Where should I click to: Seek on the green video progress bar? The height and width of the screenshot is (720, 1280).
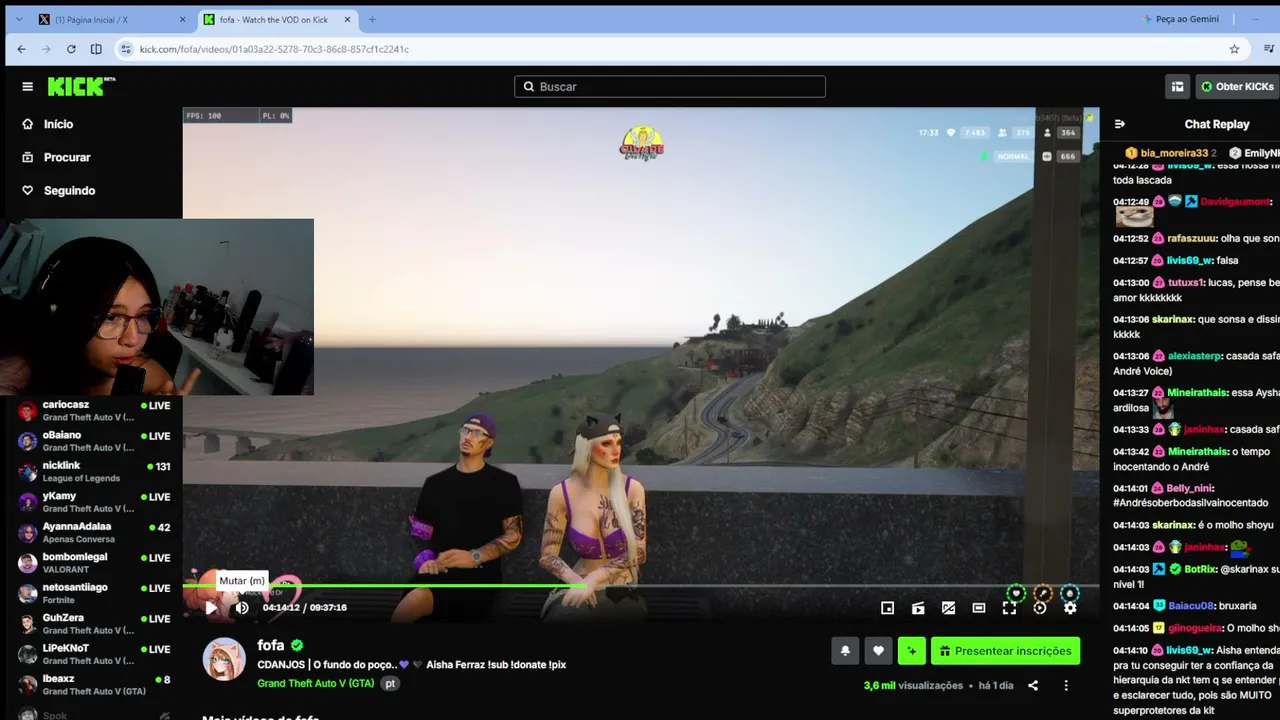[x=640, y=586]
